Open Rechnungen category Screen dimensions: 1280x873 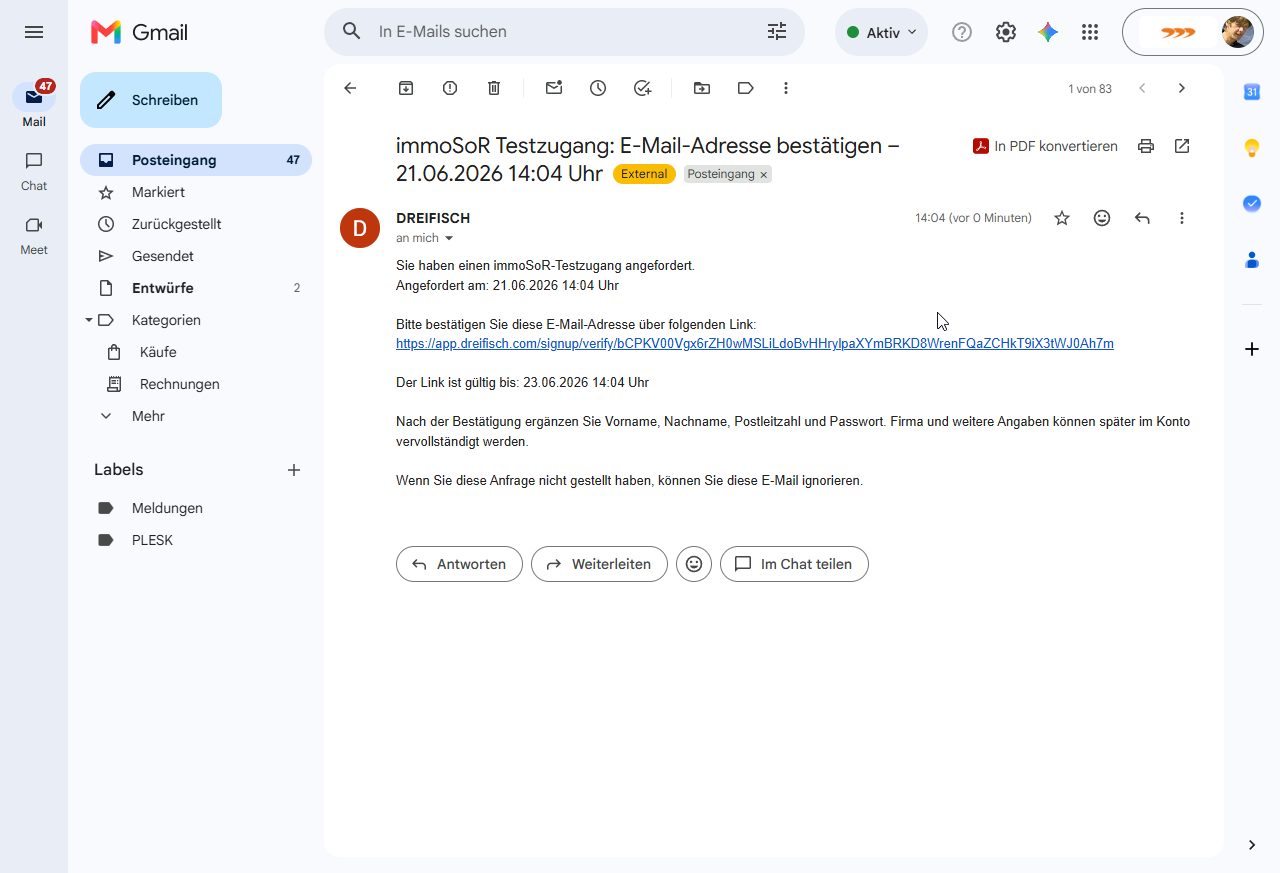click(x=196, y=384)
